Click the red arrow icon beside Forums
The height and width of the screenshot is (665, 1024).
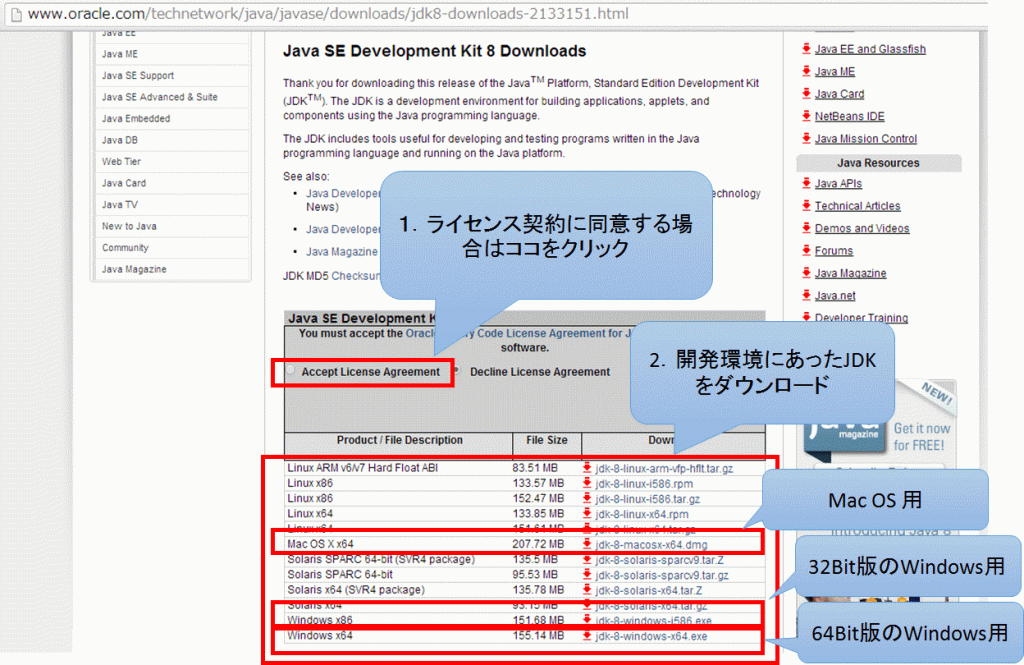coord(806,251)
